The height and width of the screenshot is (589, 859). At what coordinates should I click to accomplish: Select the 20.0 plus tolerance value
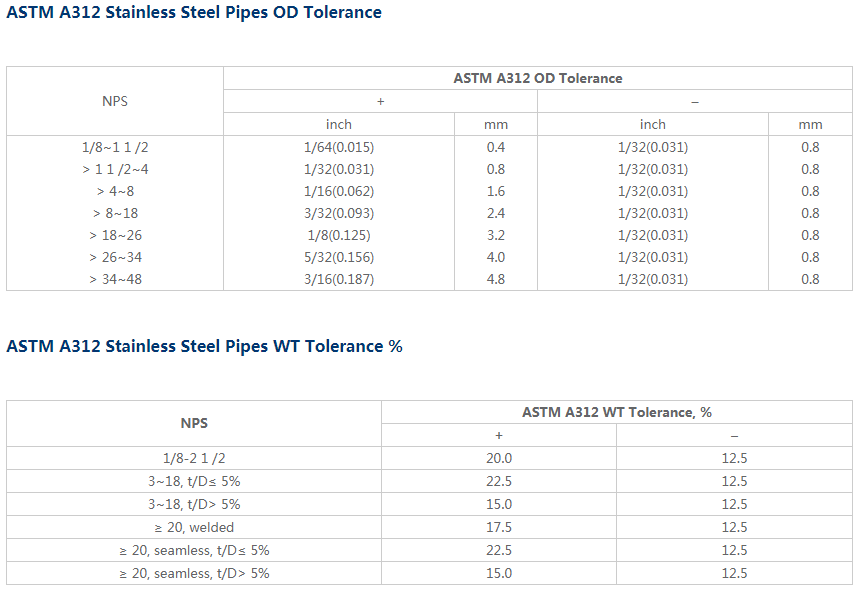point(498,458)
